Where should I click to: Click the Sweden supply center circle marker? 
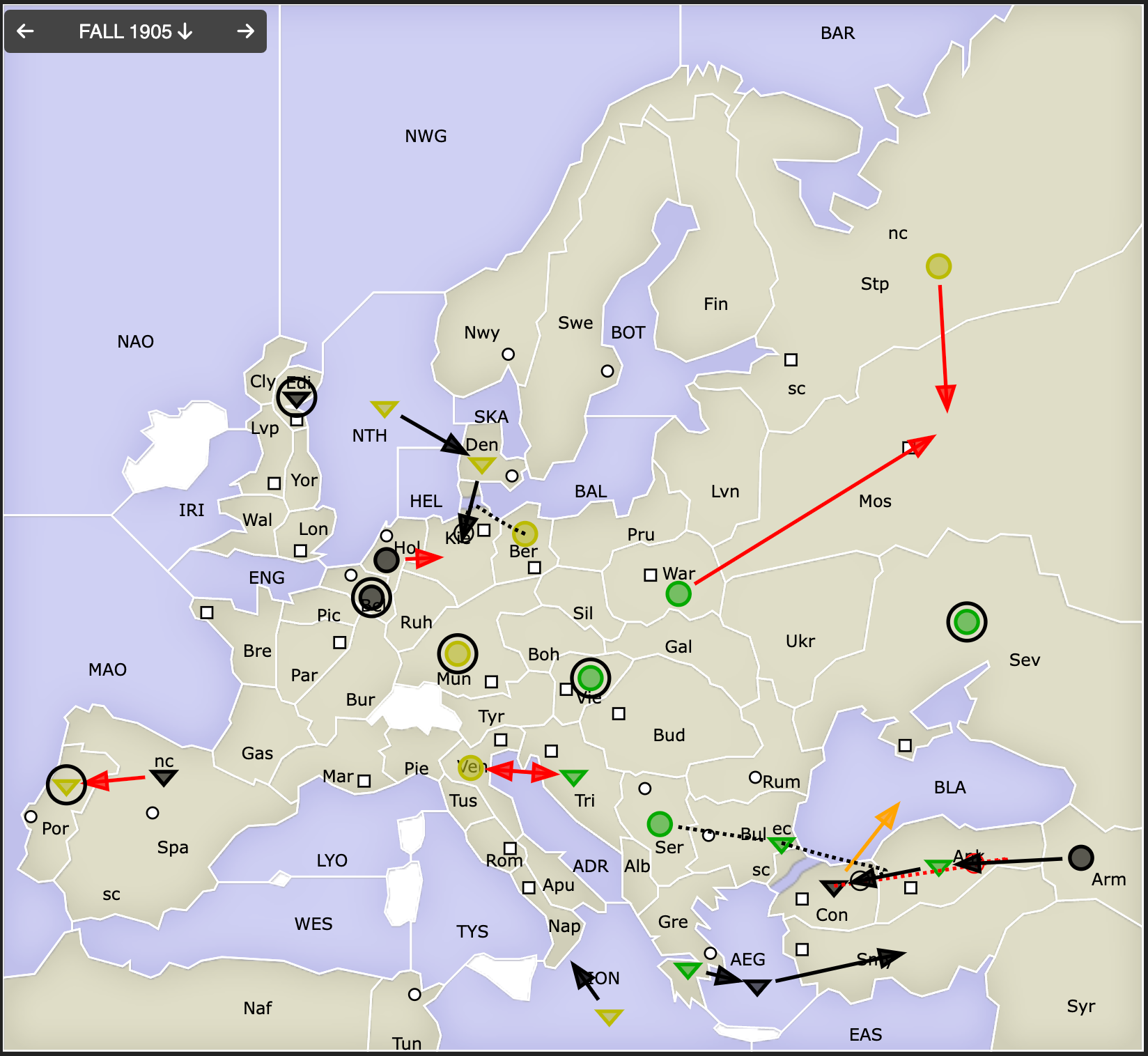(607, 371)
